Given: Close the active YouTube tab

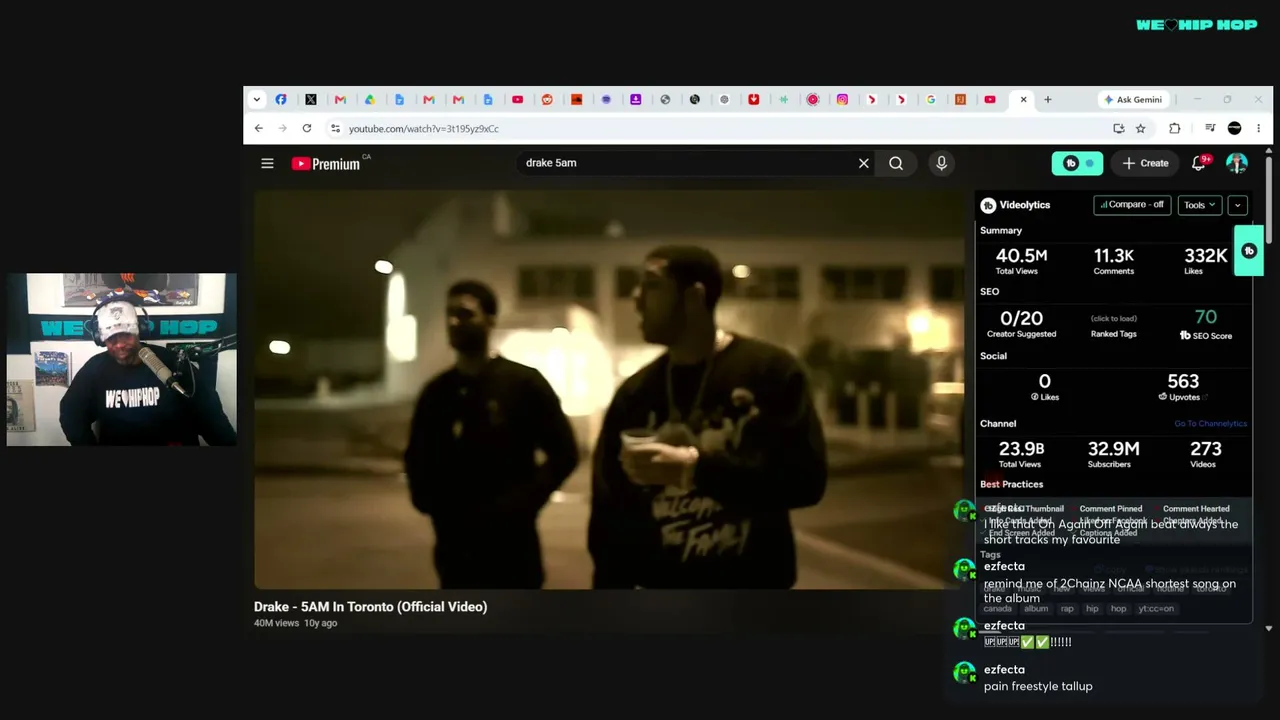Looking at the screenshot, I should (1023, 99).
